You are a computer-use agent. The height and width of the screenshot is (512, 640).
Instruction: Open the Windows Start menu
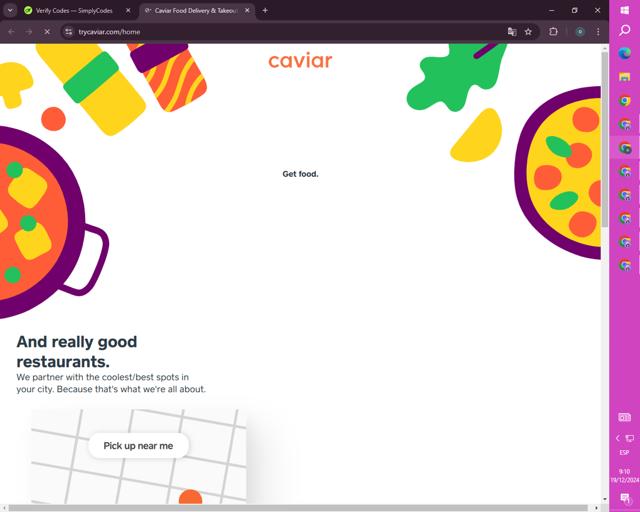click(624, 10)
